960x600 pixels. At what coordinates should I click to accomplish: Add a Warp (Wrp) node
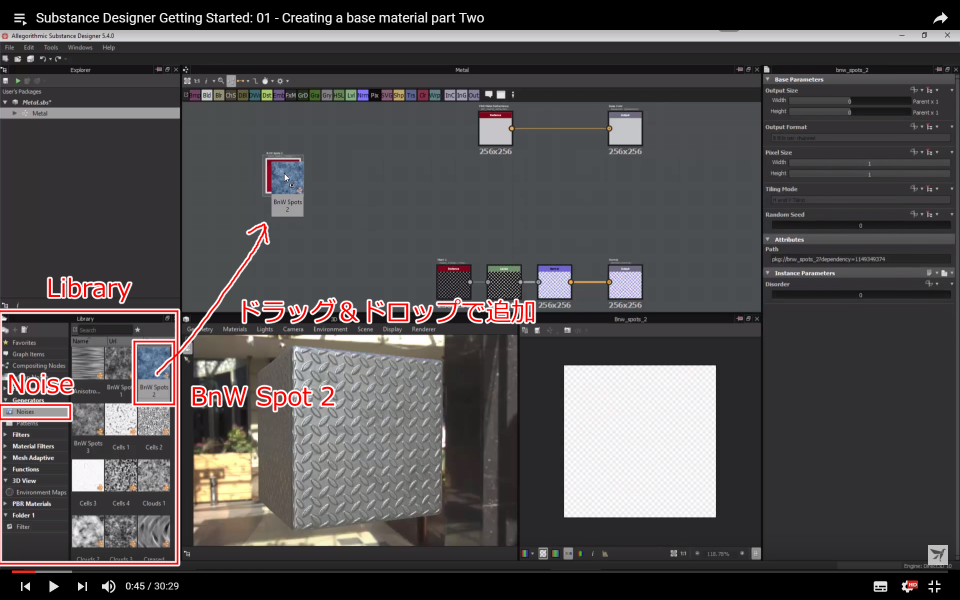[x=435, y=96]
